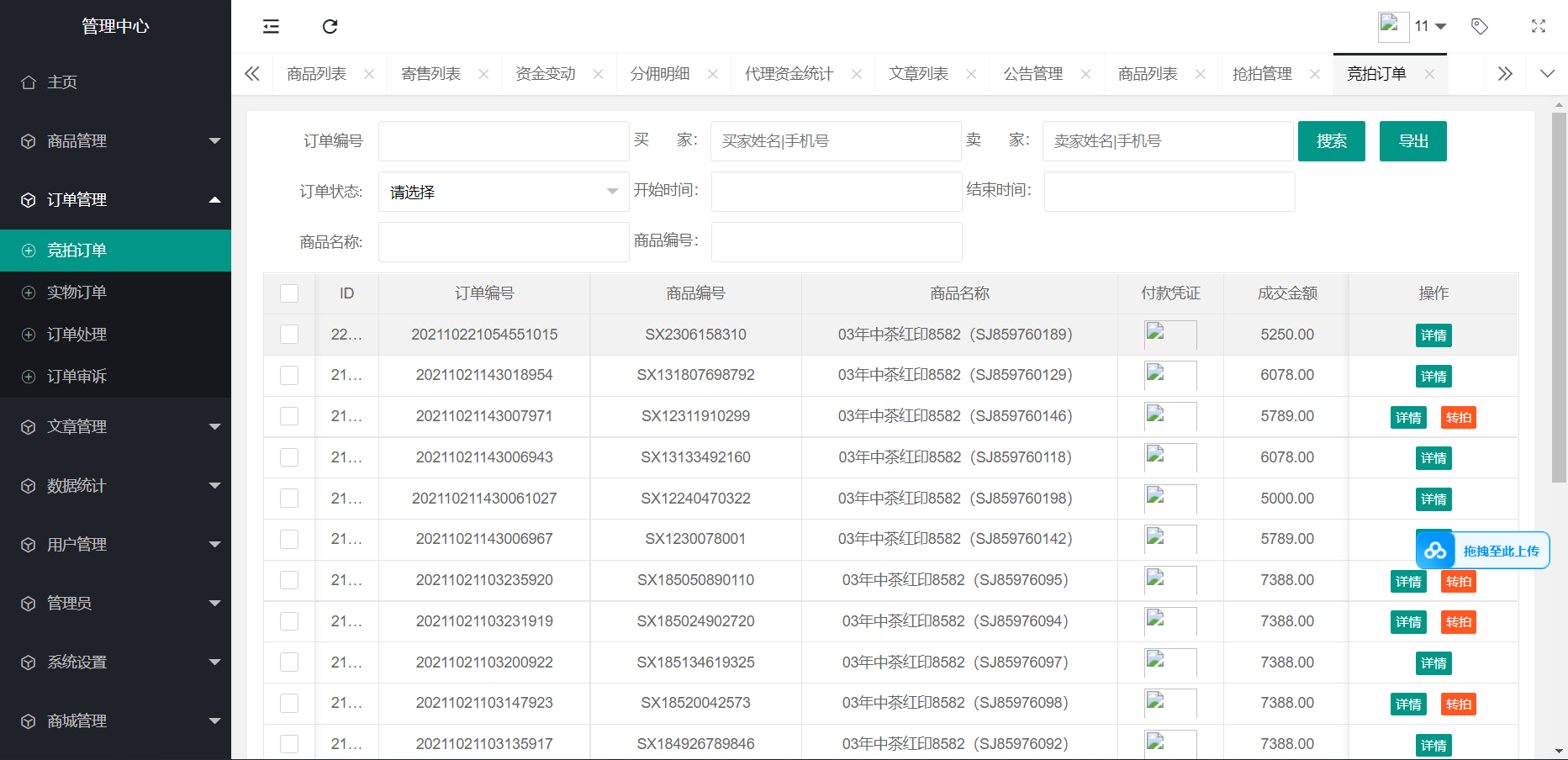The width and height of the screenshot is (1568, 760).
Task: Select 竞拍订单 in the sidebar
Action: pos(115,251)
